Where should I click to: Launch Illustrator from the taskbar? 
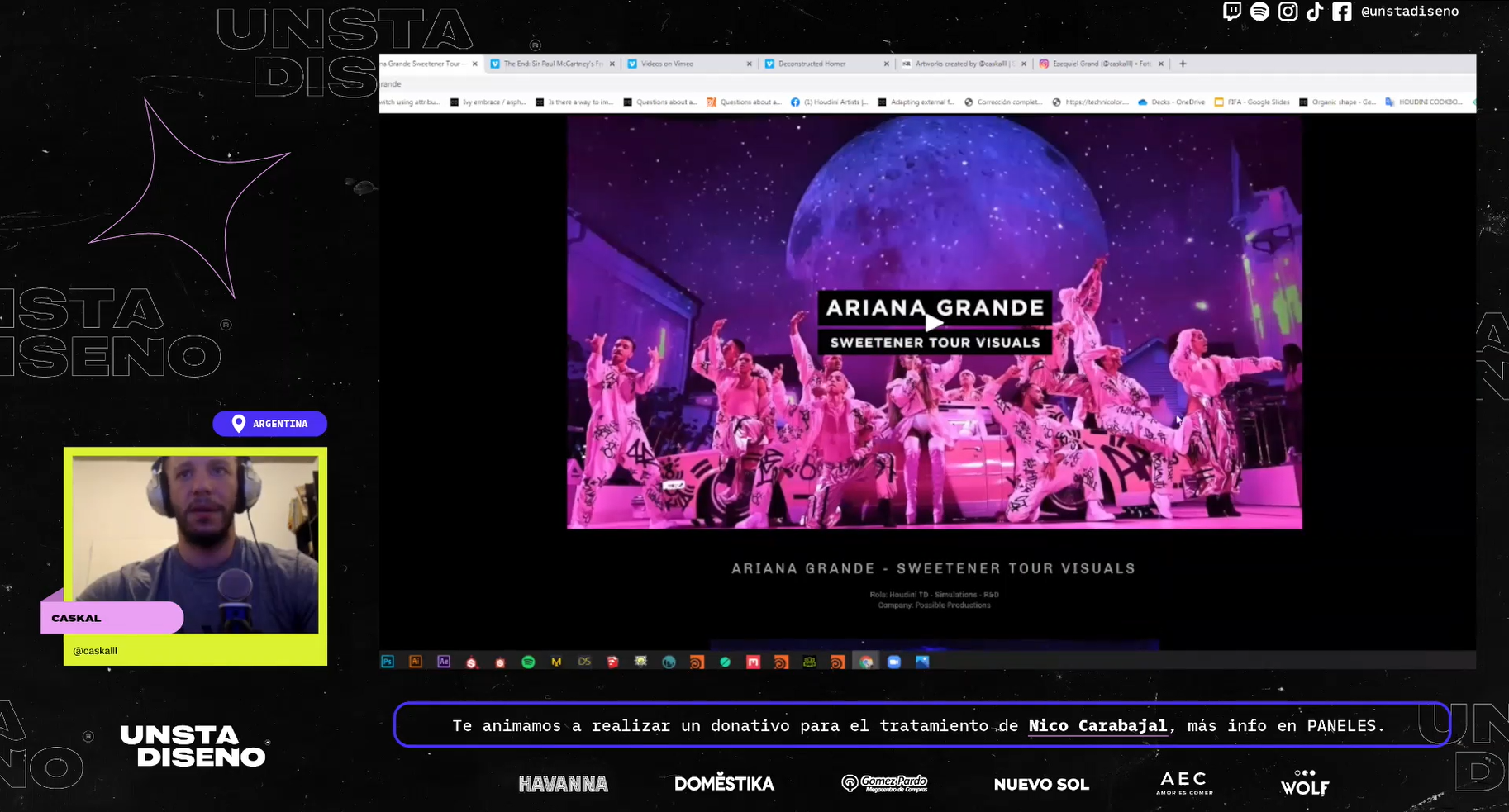tap(416, 662)
